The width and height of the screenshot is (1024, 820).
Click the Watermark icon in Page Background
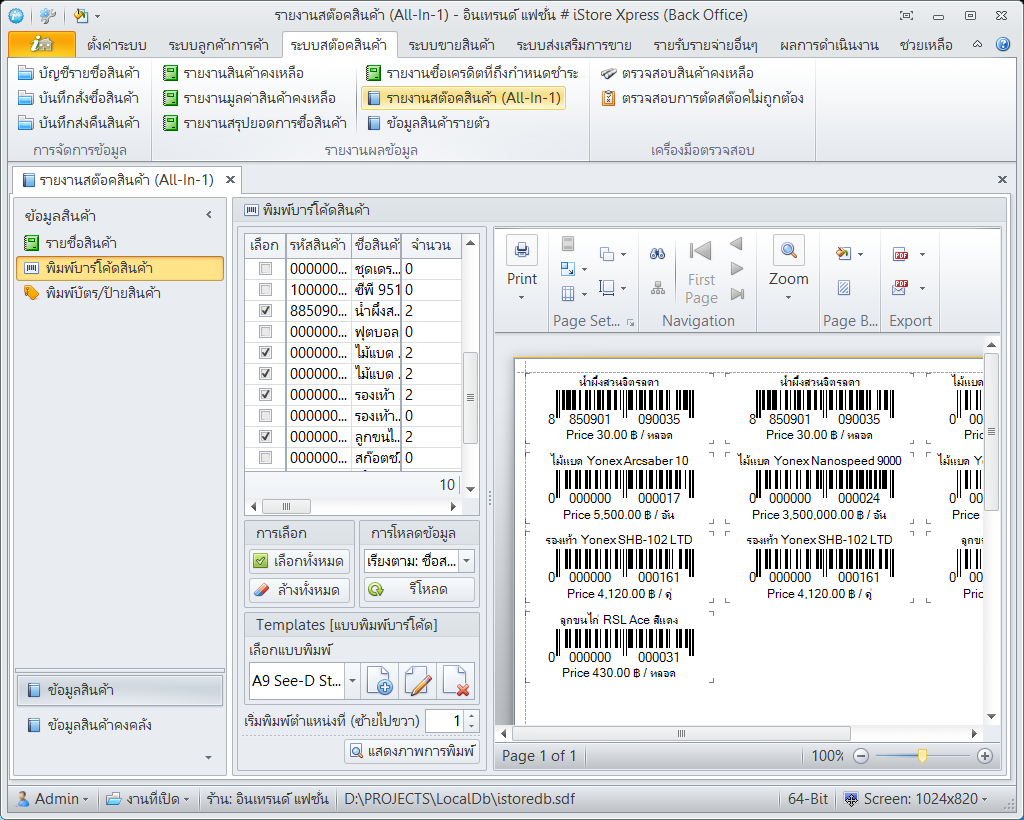coord(844,288)
